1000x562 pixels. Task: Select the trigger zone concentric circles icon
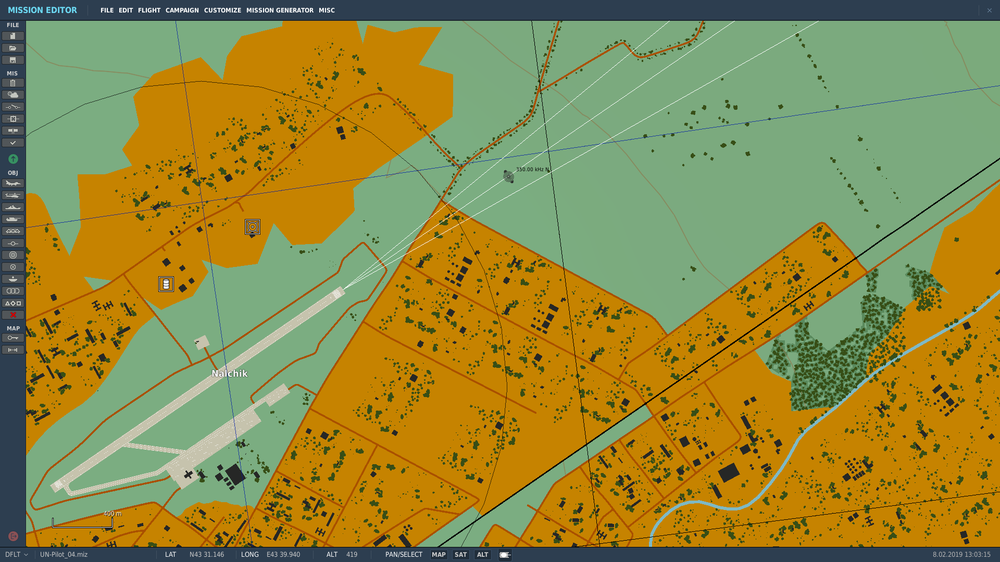(13, 255)
